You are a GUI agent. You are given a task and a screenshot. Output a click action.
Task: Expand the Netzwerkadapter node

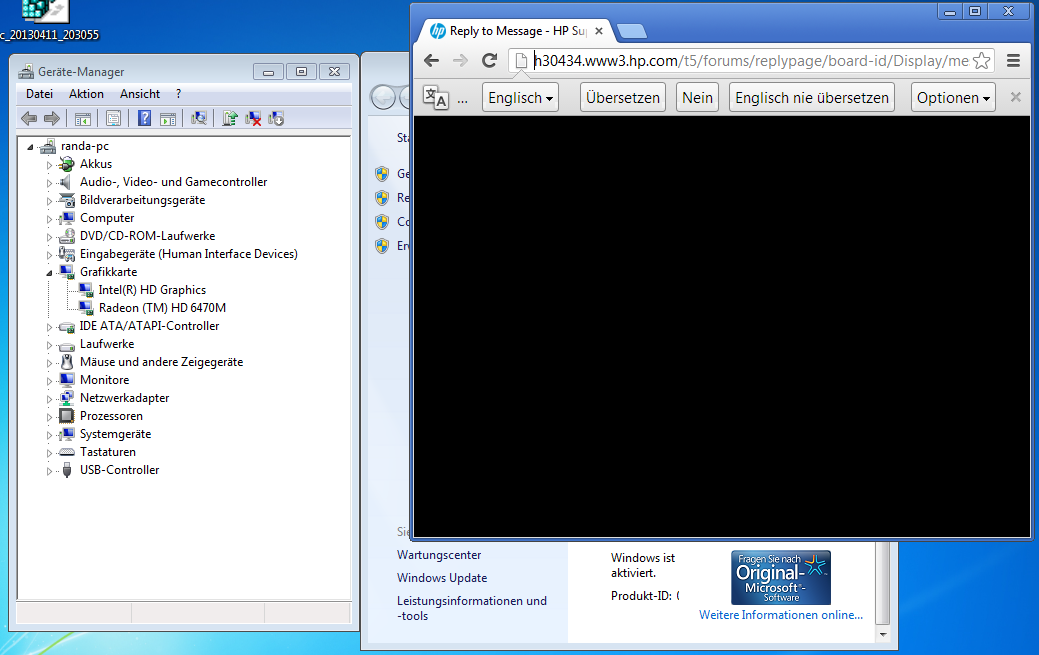click(x=49, y=398)
